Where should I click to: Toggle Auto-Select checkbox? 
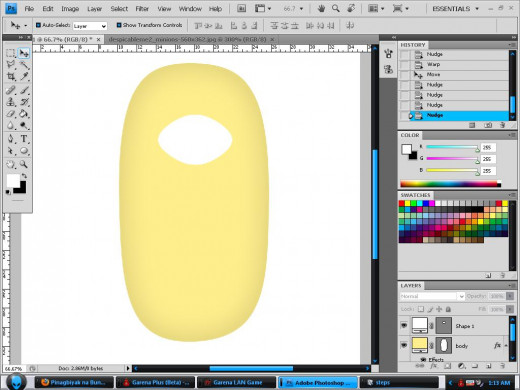[x=38, y=25]
